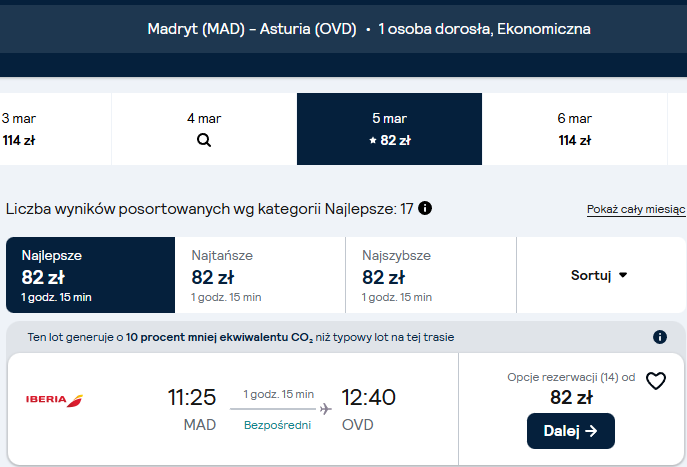Open Pokaż cały miesiąc link
The image size is (687, 467).
636,209
